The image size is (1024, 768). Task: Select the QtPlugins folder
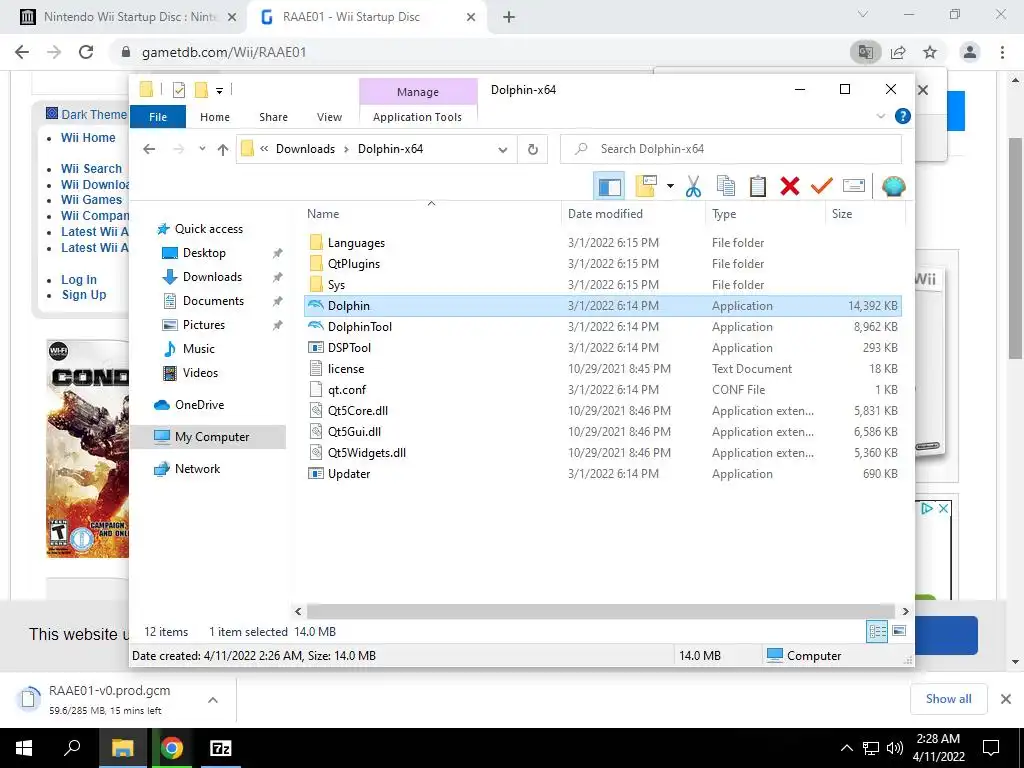pyautogui.click(x=602, y=263)
